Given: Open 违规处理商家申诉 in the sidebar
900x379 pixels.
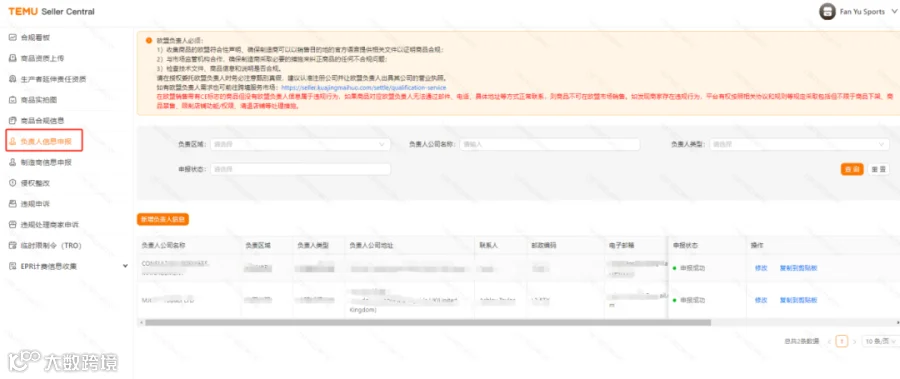Looking at the screenshot, I should pos(50,225).
